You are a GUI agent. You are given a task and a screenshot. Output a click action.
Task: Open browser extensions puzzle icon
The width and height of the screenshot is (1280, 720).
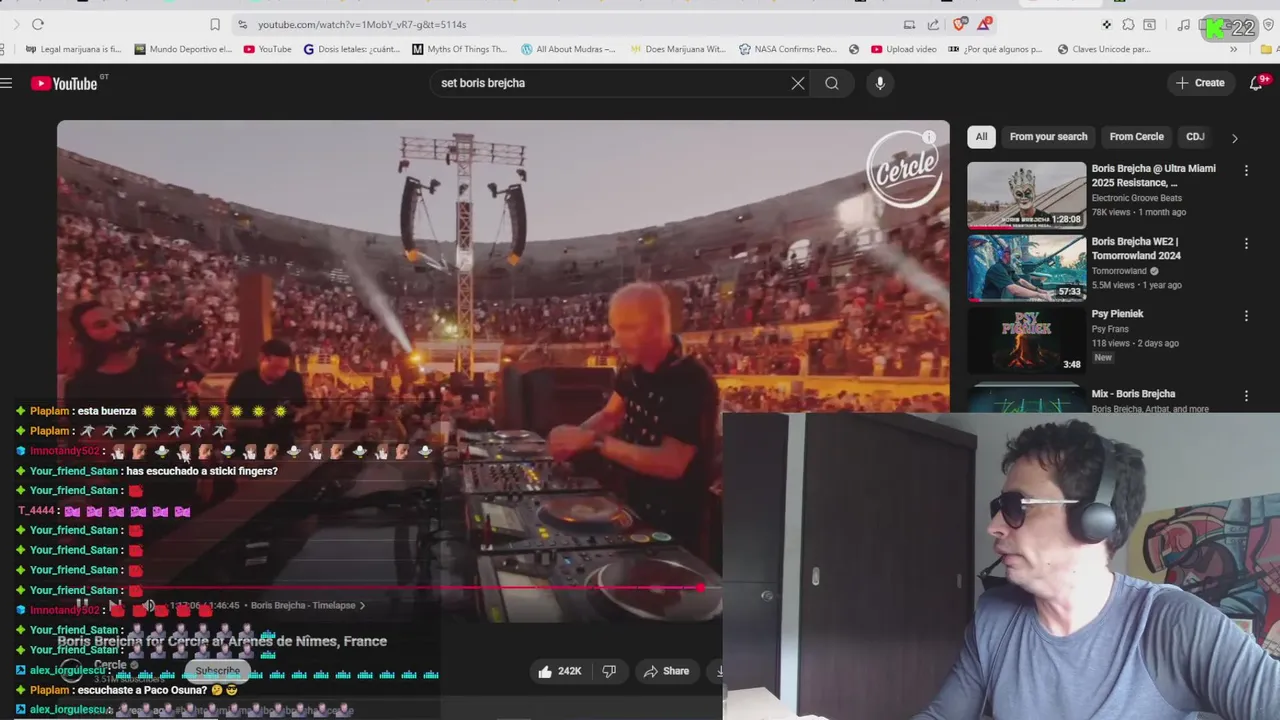click(1128, 24)
